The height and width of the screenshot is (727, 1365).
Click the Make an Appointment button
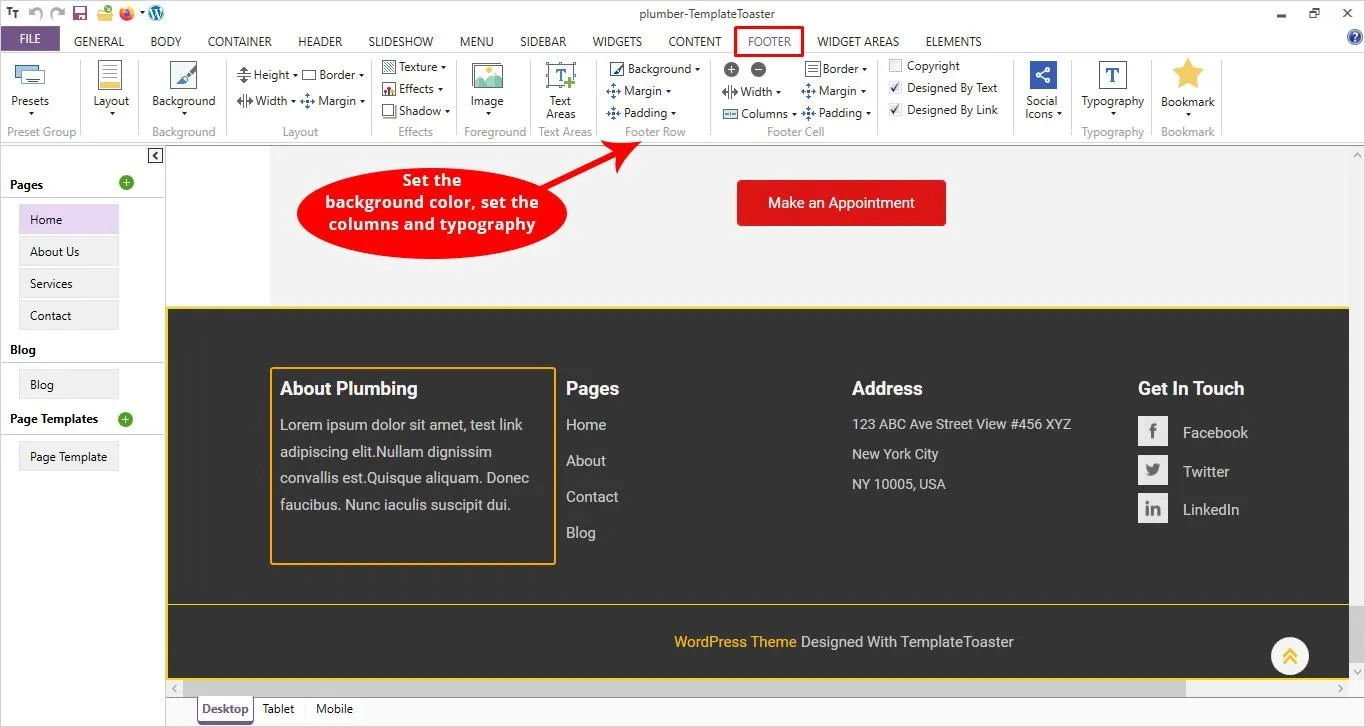(x=841, y=202)
